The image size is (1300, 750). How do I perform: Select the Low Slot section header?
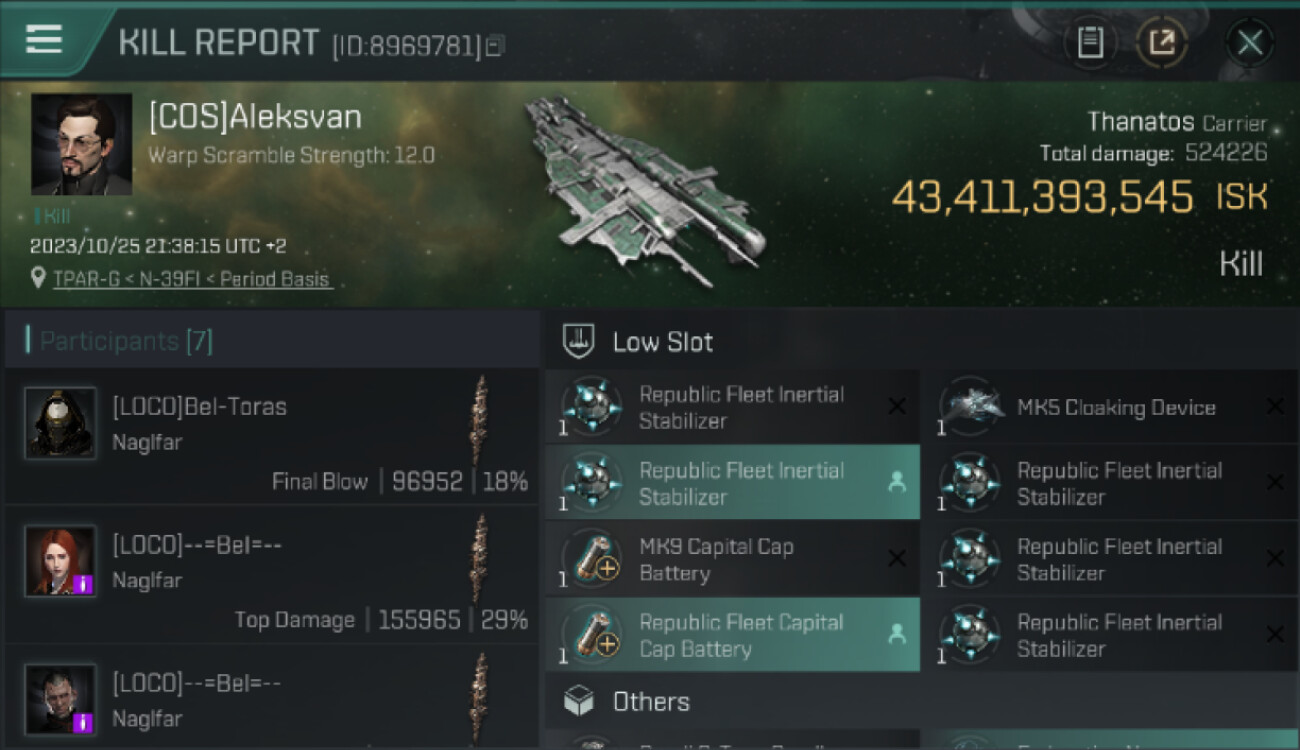coord(663,342)
